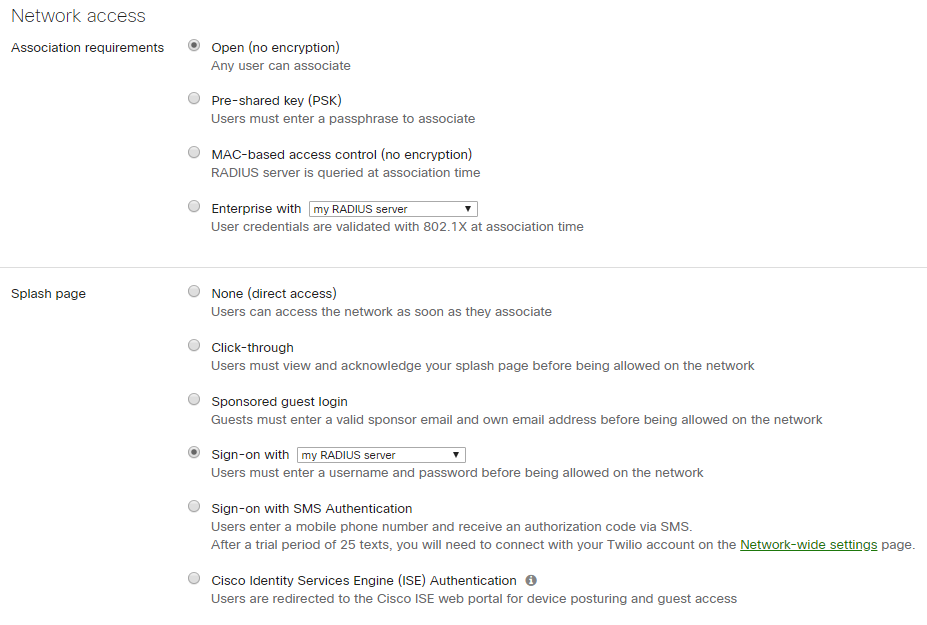Viewport: 927px width, 625px height.
Task: Select the Sign-on with radio button
Action: 194,452
